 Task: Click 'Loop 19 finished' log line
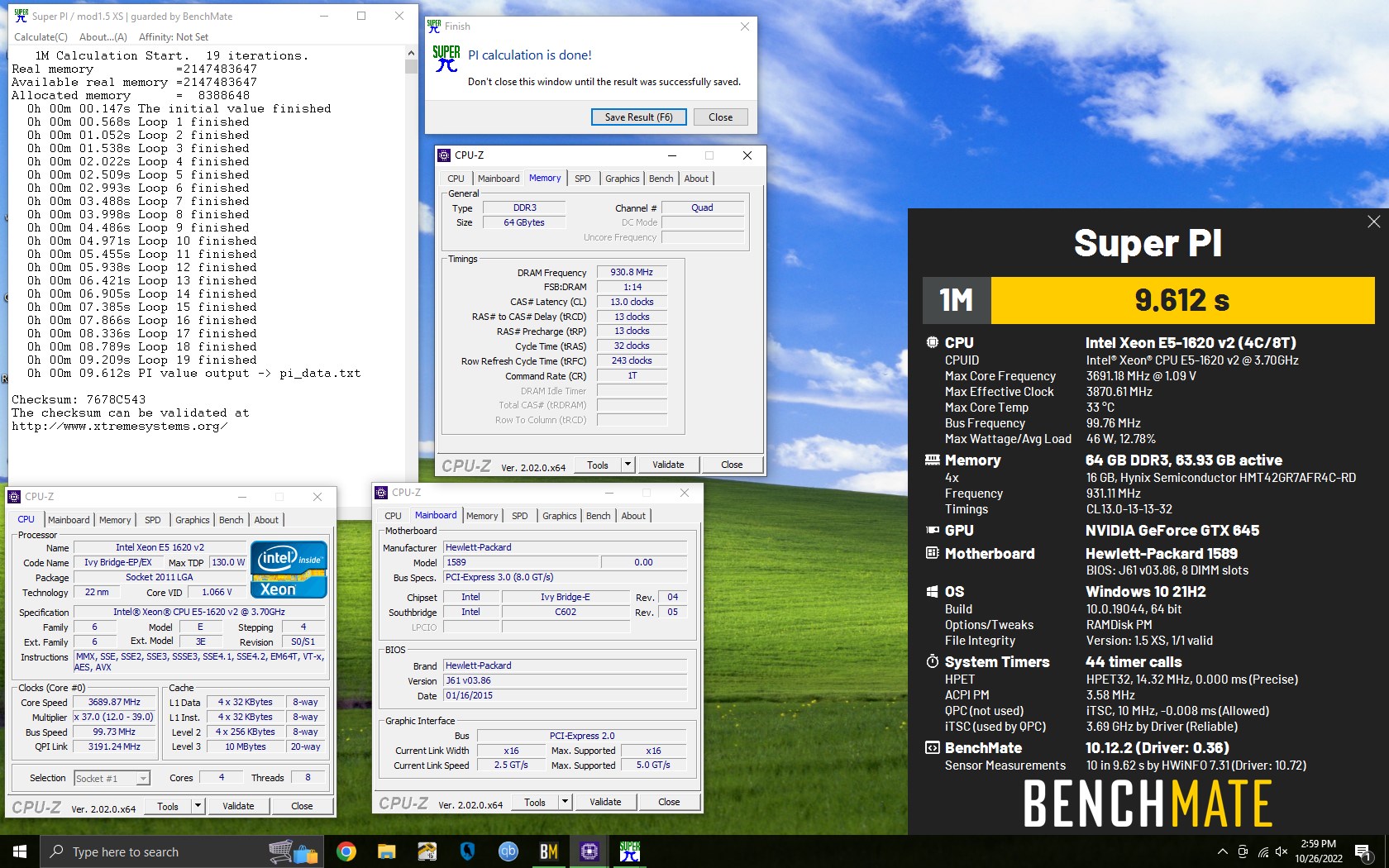pos(142,360)
